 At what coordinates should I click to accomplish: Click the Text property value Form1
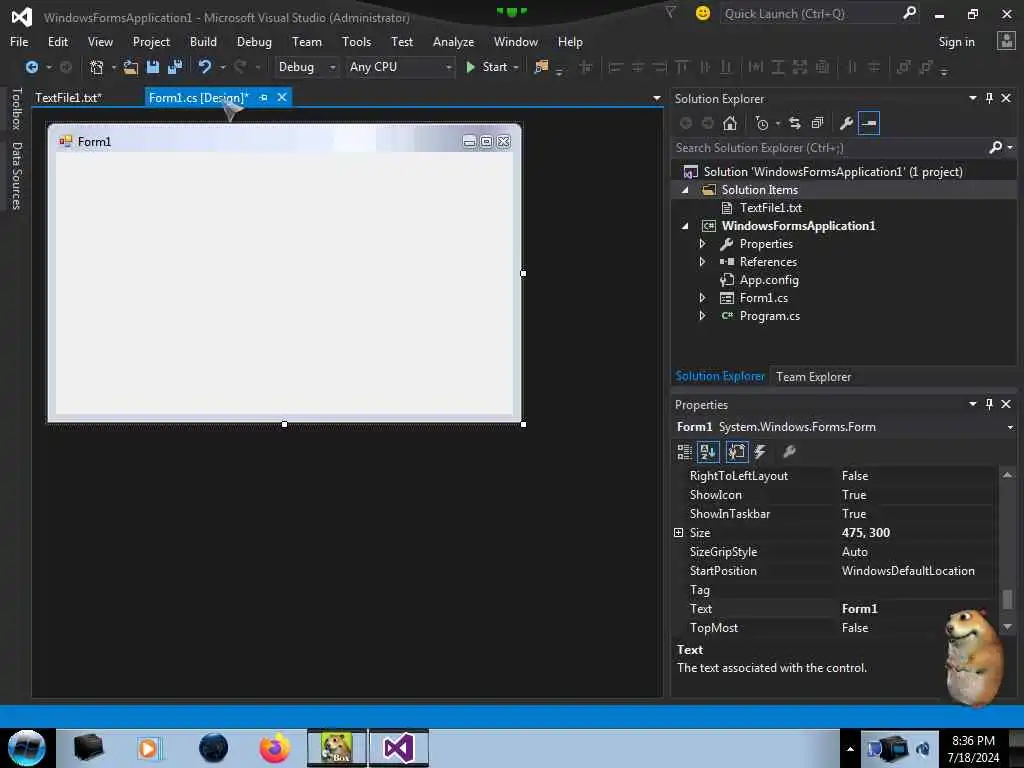pyautogui.click(x=859, y=609)
